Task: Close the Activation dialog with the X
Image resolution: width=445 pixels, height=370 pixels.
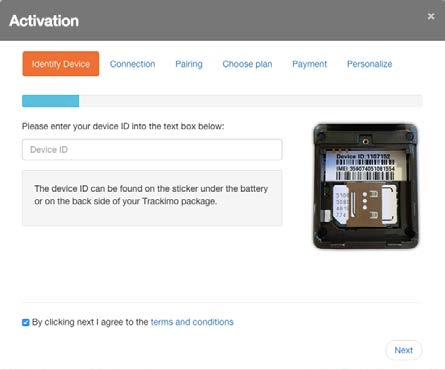Action: pos(431,16)
